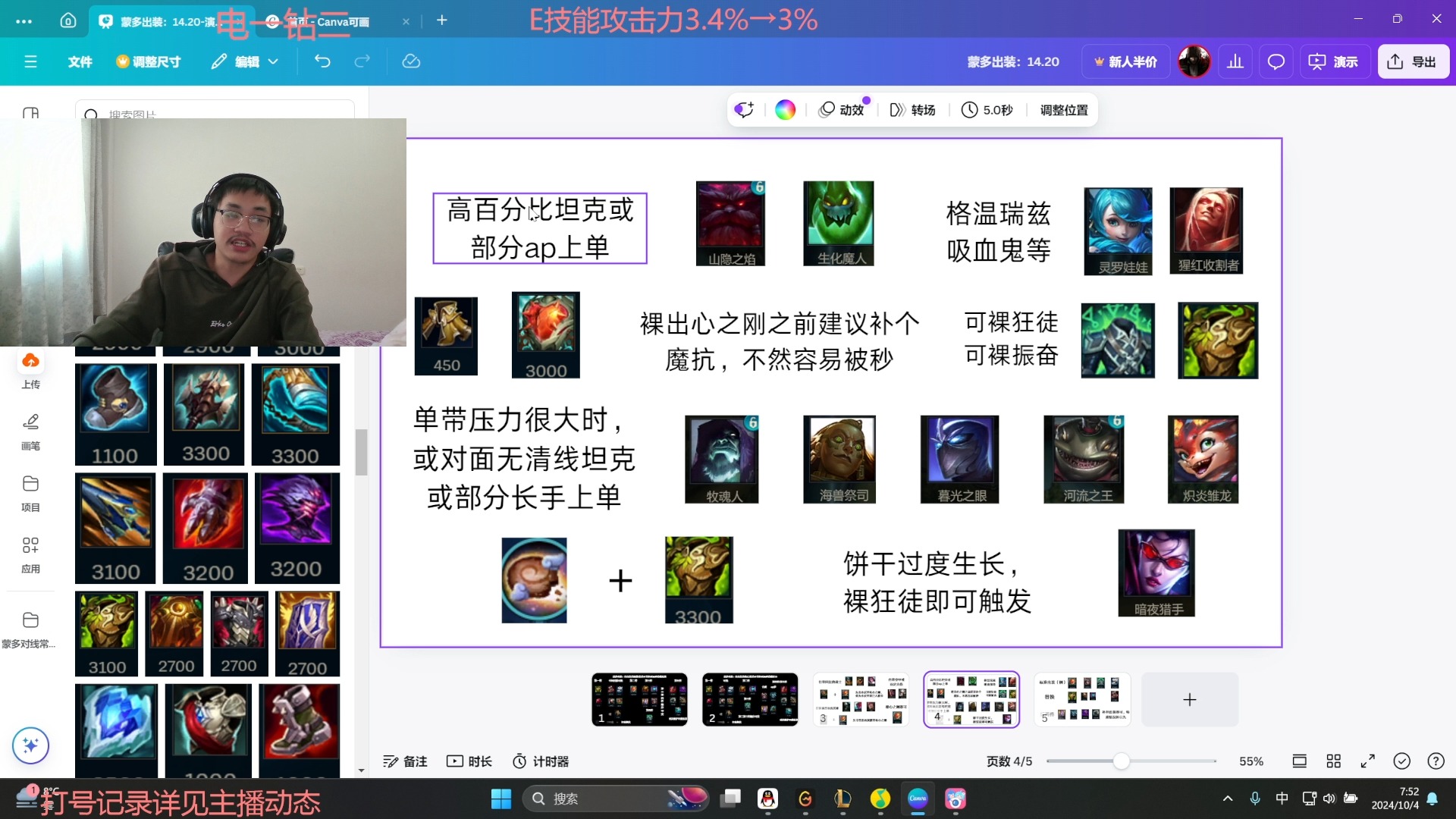Viewport: 1456px width, 819px height.
Task: Select the 3100 green armor item image
Action: [x=107, y=633]
